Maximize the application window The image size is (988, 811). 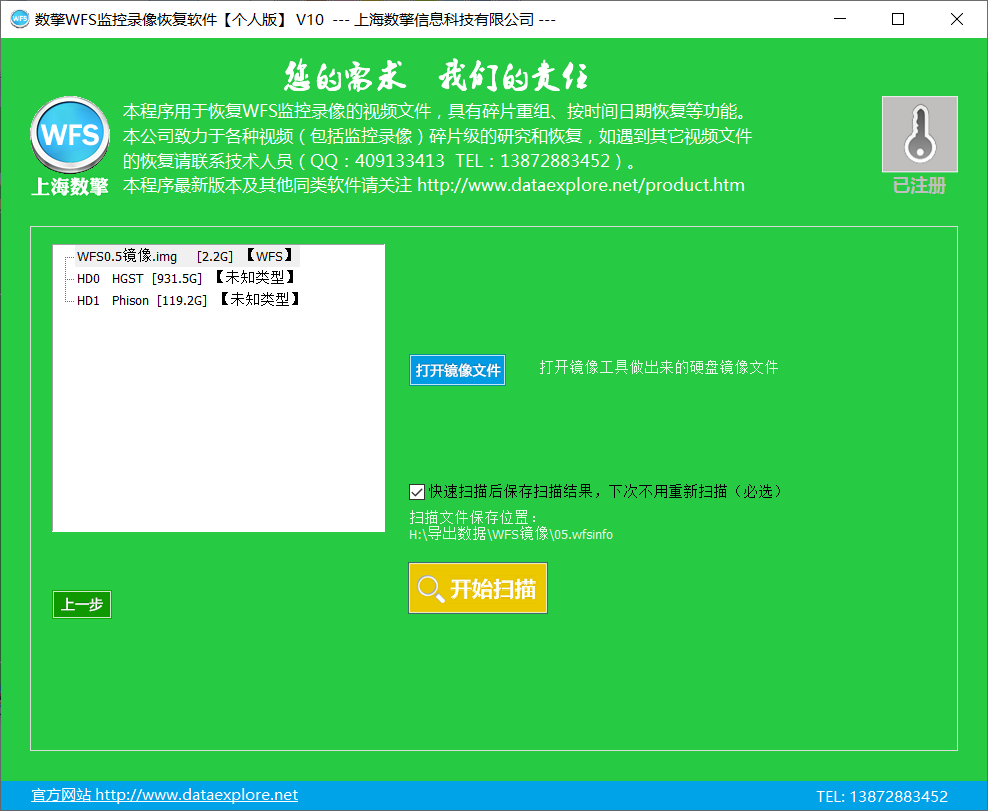(x=898, y=19)
